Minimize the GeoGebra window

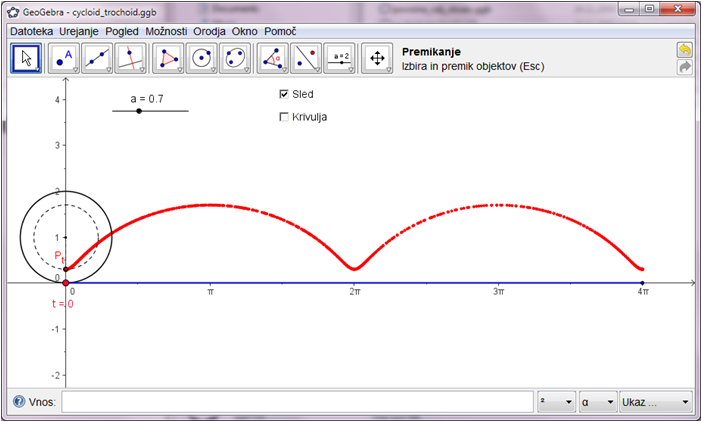pyautogui.click(x=630, y=9)
